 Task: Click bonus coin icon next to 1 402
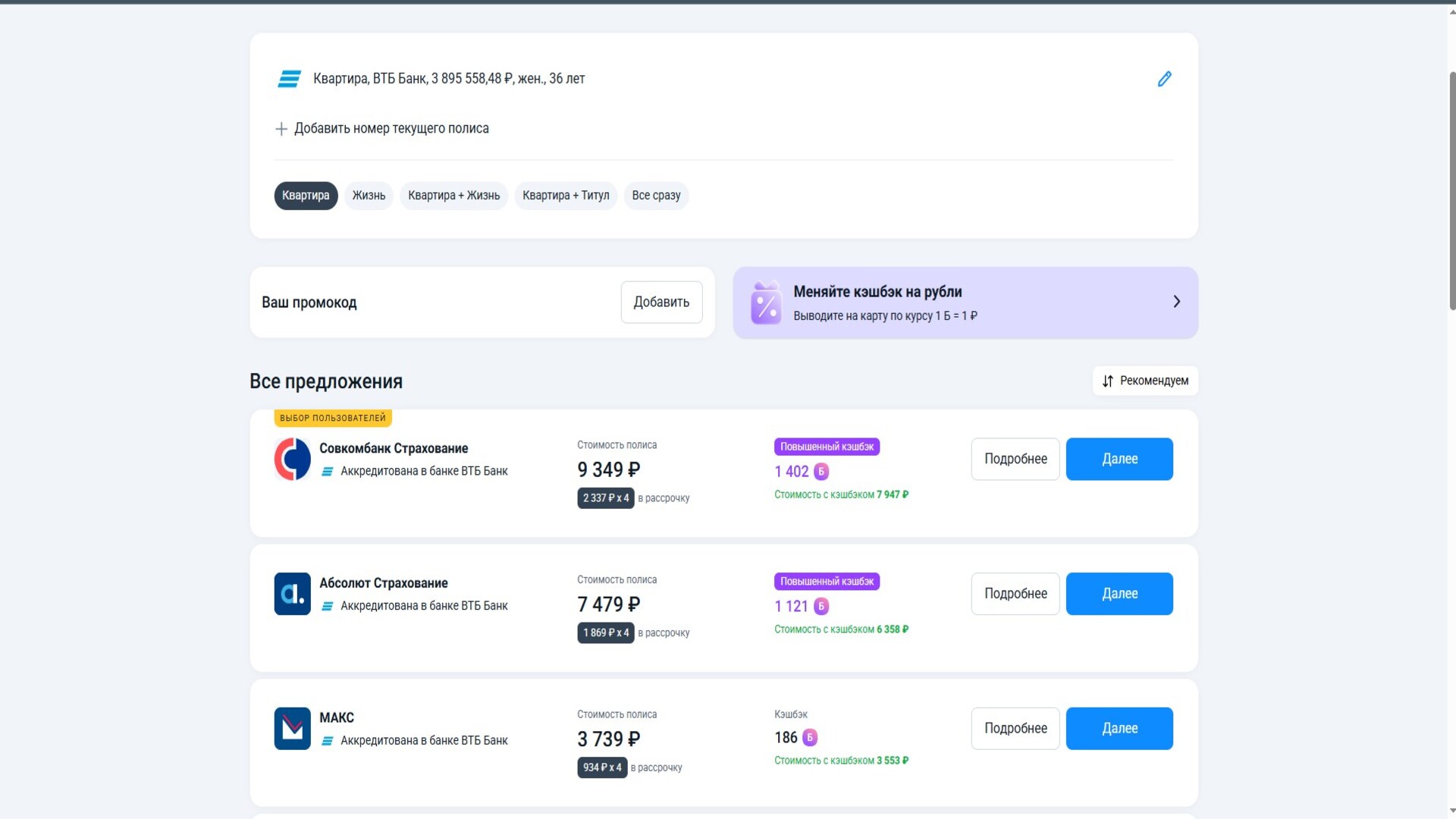pos(821,472)
